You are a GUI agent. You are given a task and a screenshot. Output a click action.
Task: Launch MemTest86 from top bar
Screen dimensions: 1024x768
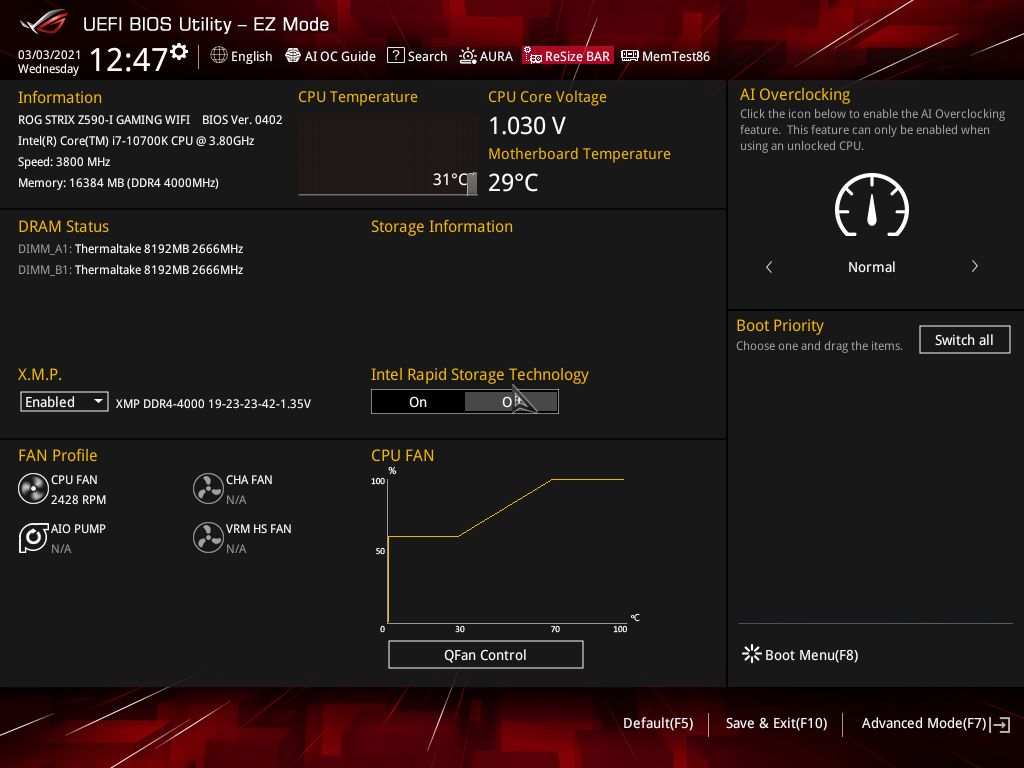click(665, 56)
